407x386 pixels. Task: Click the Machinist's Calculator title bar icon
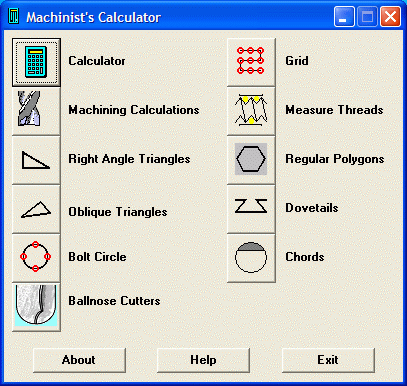tap(13, 16)
